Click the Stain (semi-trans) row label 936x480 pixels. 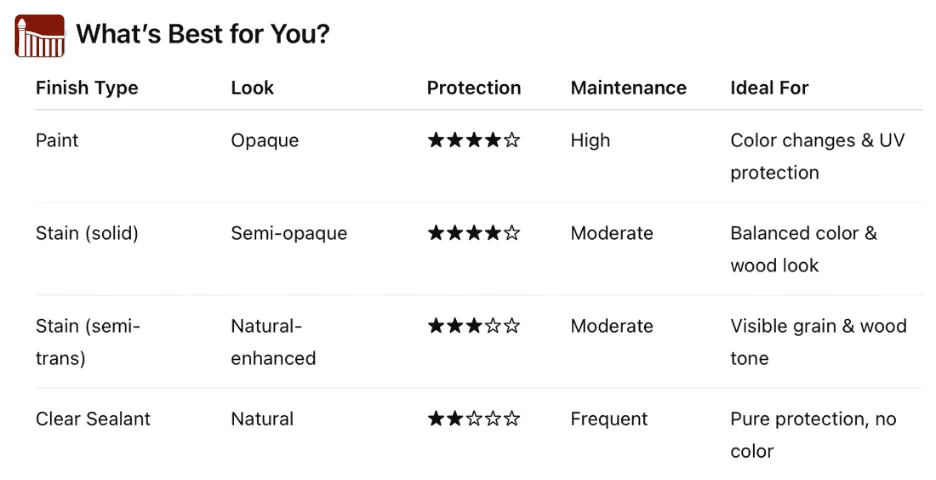pos(88,342)
